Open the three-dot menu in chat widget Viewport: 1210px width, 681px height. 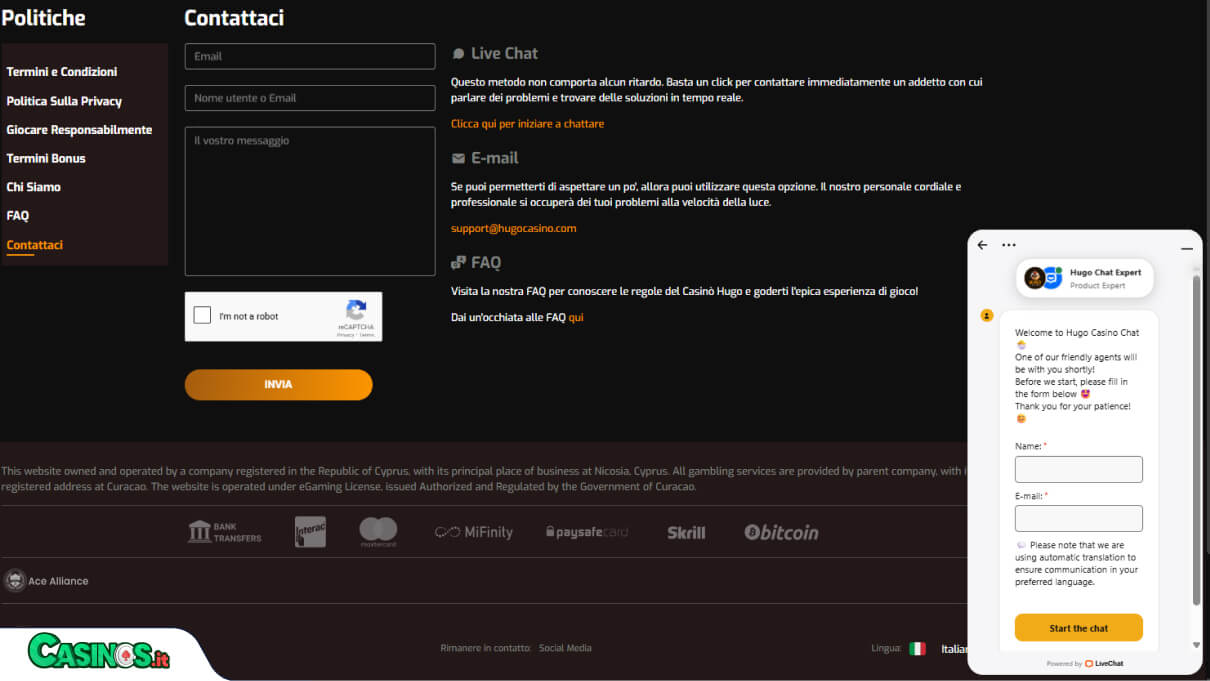point(1008,245)
